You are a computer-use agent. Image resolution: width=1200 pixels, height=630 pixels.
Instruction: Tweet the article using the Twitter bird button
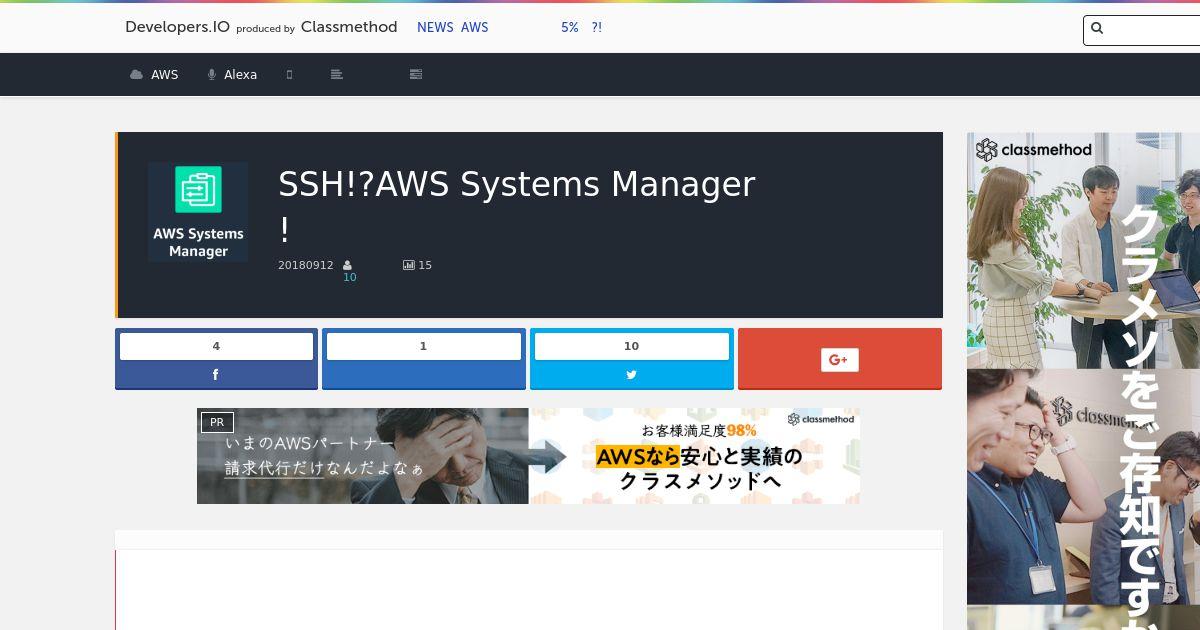click(x=632, y=359)
